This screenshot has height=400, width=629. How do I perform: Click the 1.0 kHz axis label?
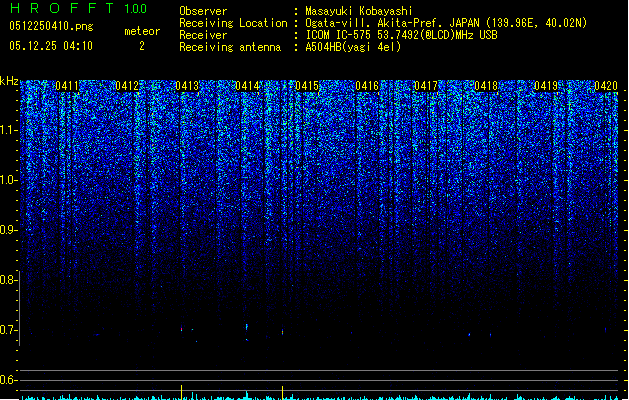click(x=9, y=180)
